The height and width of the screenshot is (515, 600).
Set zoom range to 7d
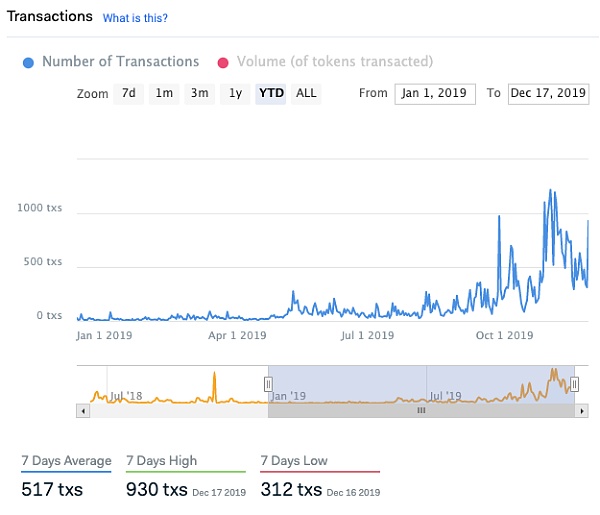128,93
